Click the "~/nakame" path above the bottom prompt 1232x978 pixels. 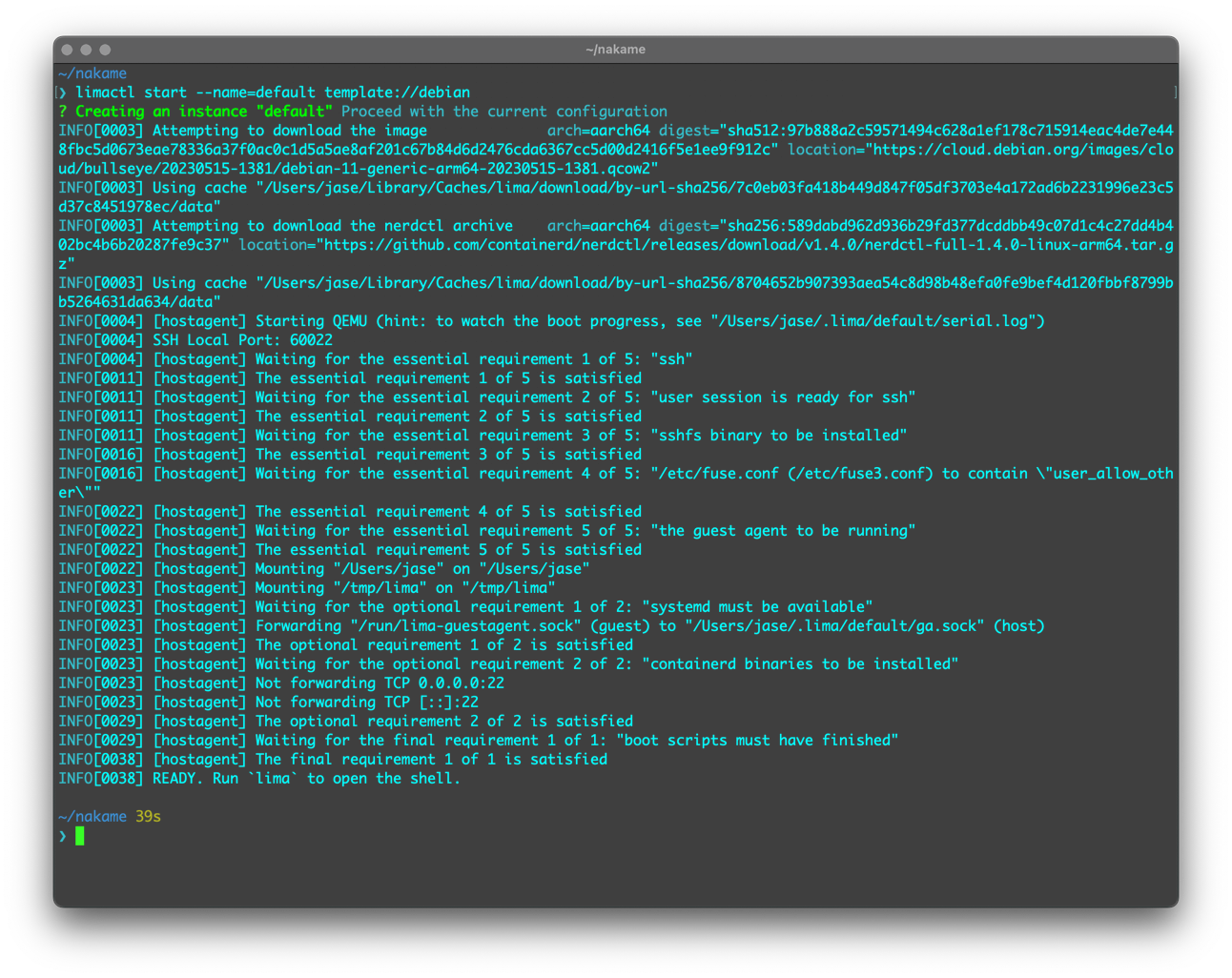92,817
